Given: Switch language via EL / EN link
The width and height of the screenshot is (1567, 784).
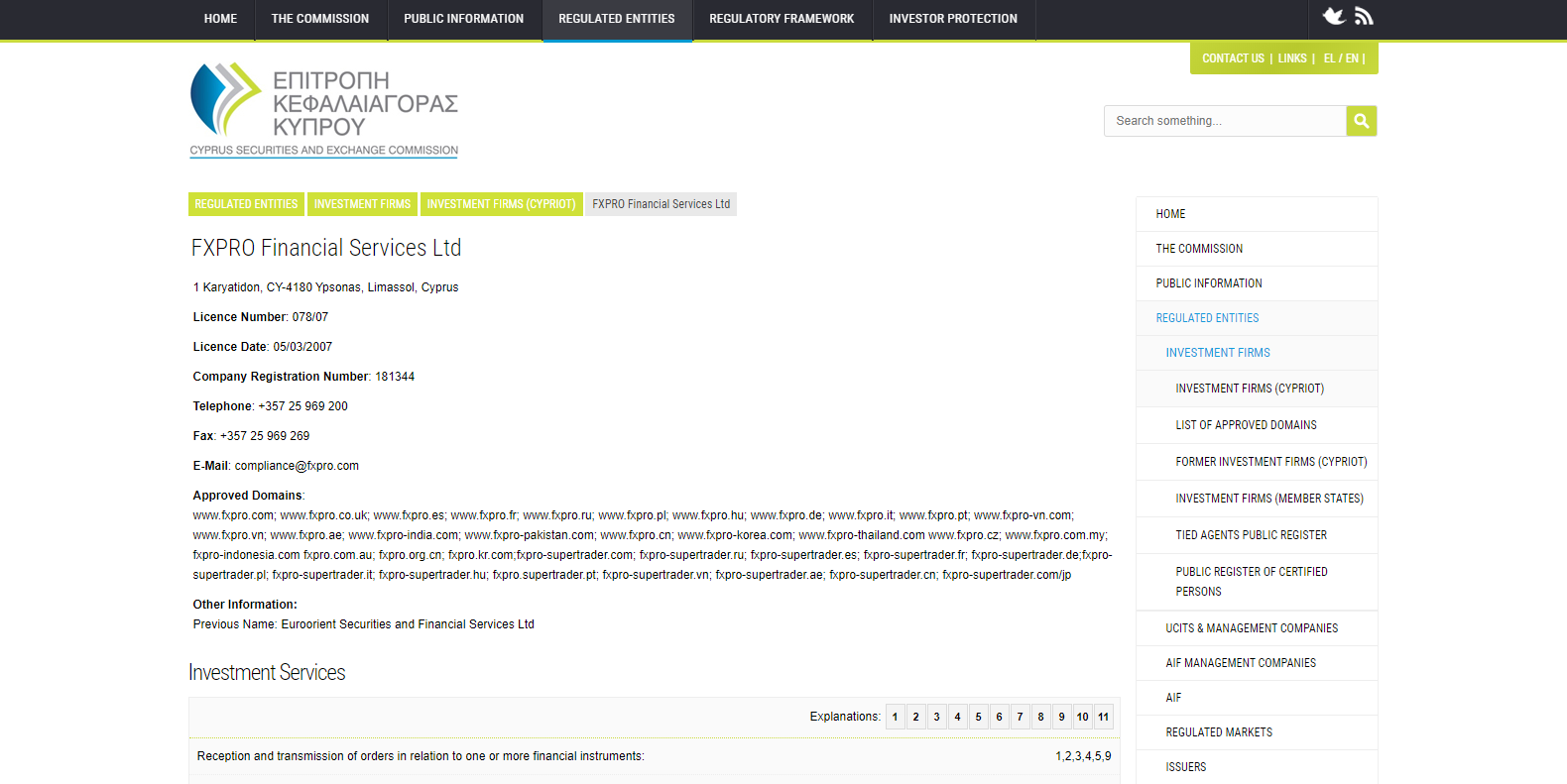Looking at the screenshot, I should point(1341,58).
